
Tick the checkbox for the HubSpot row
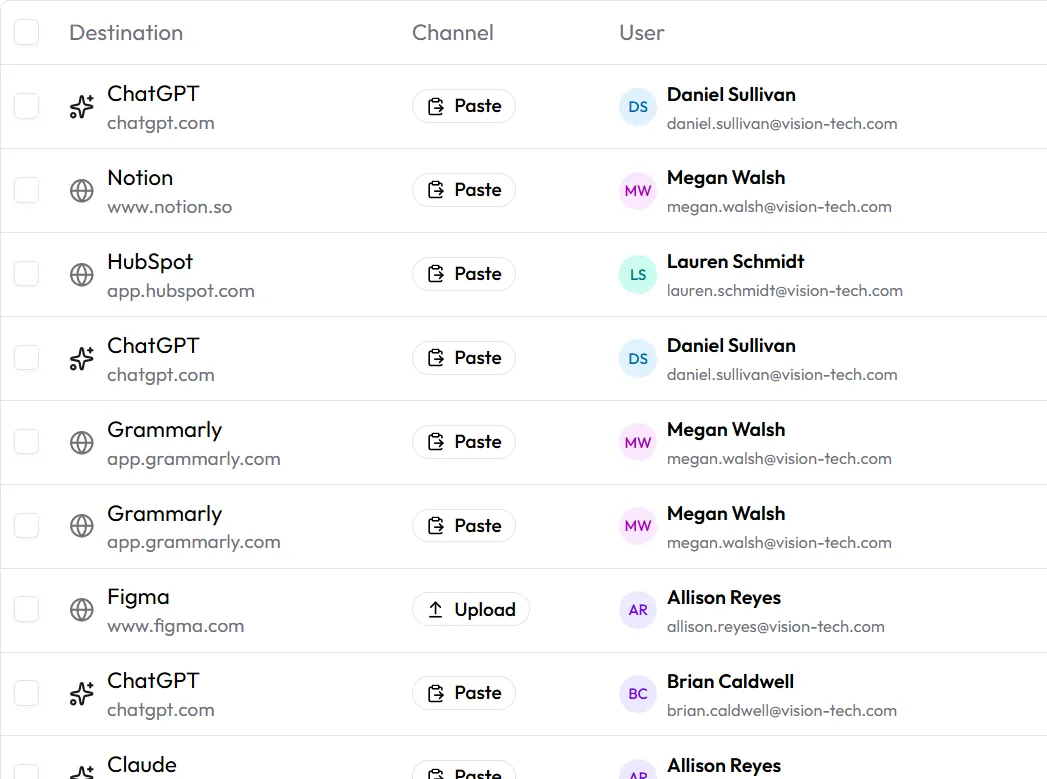27,274
